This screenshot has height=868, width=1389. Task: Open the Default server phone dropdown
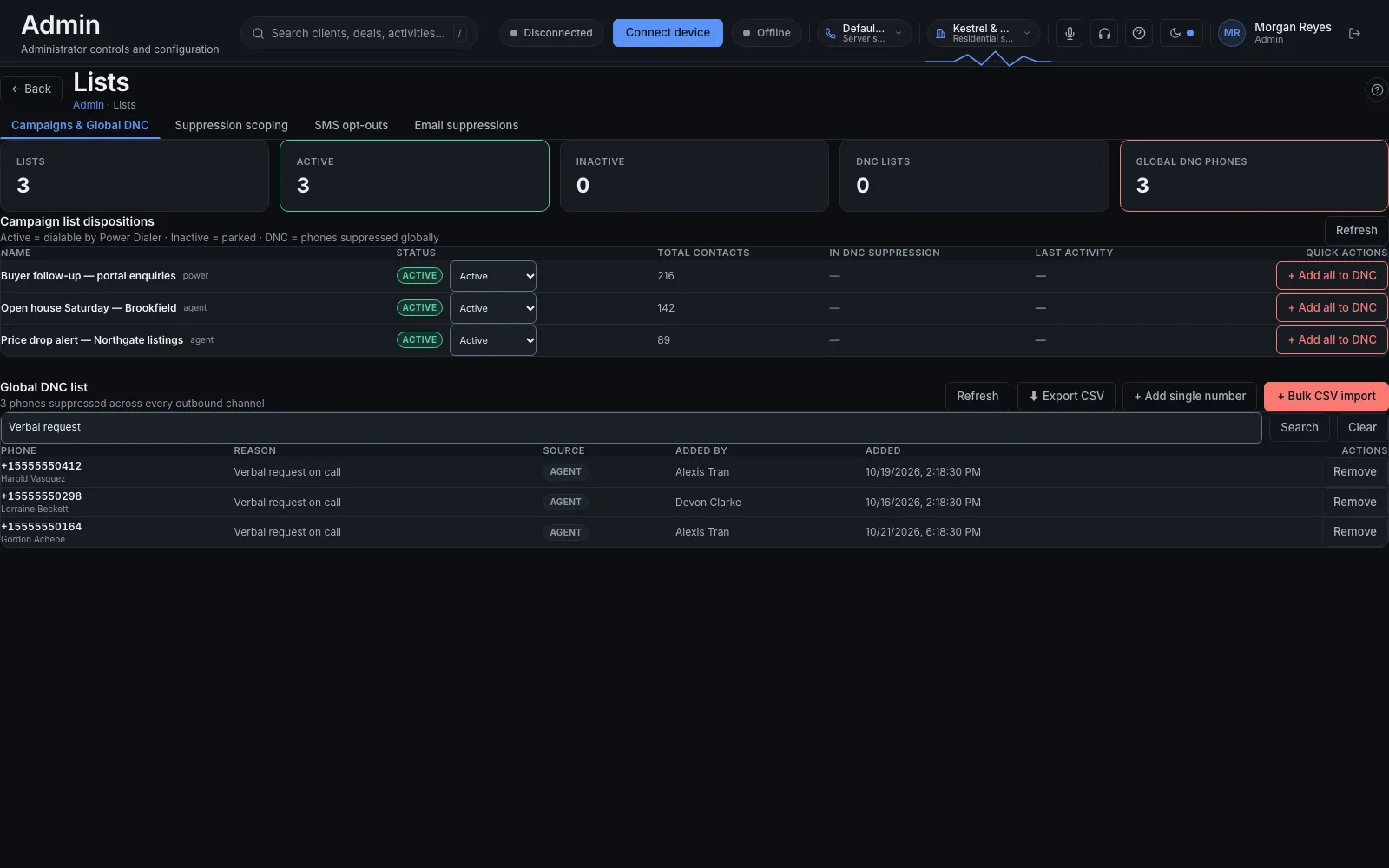tap(864, 33)
